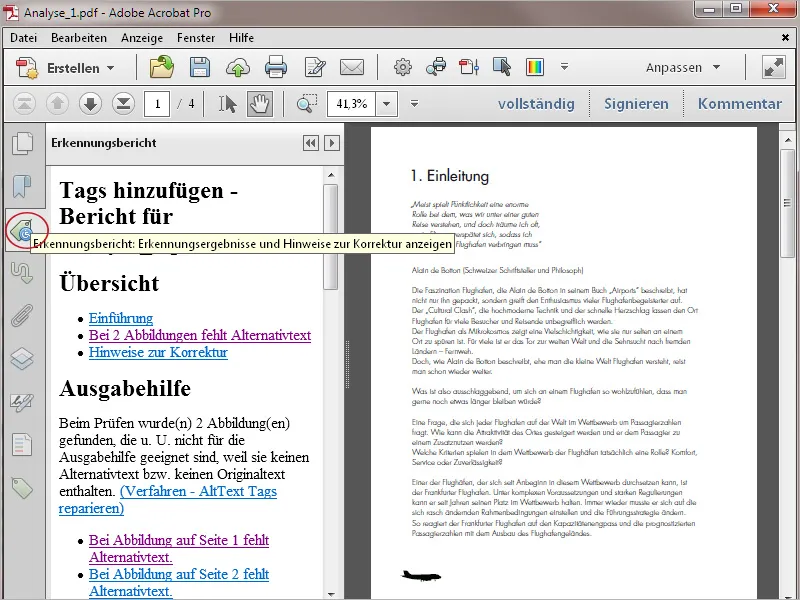Open the content page sidebar panel
This screenshot has height=600, width=800.
coord(22,444)
